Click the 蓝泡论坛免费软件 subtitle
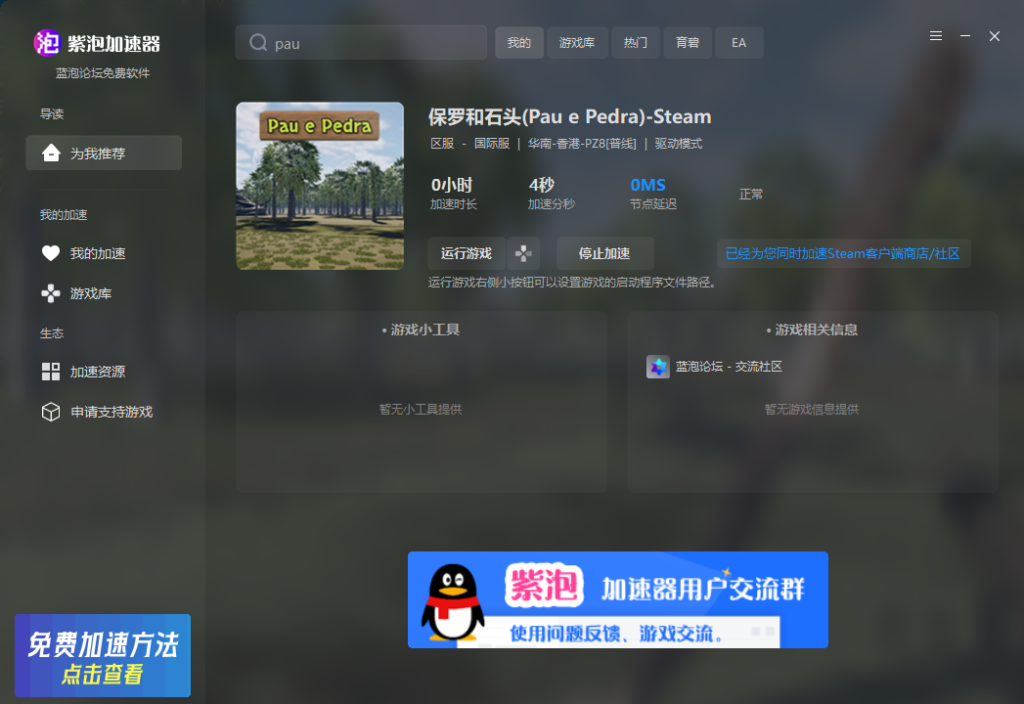This screenshot has width=1024, height=704. click(x=103, y=73)
